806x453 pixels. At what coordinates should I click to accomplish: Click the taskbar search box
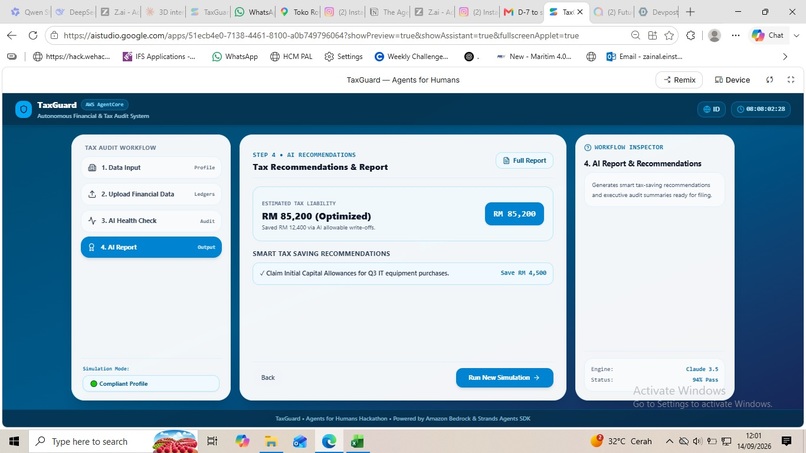click(x=113, y=441)
